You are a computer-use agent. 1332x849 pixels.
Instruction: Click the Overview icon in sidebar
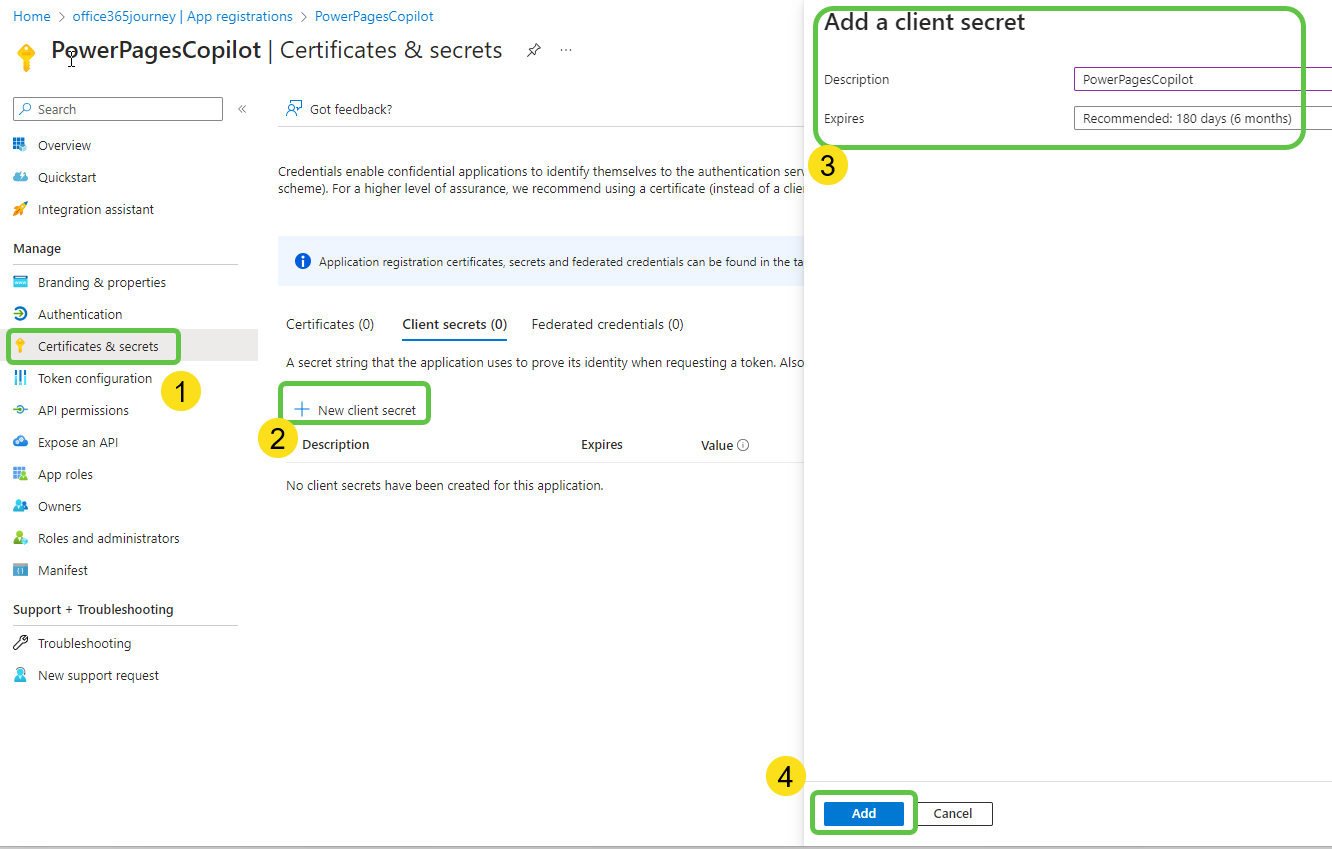(20, 145)
